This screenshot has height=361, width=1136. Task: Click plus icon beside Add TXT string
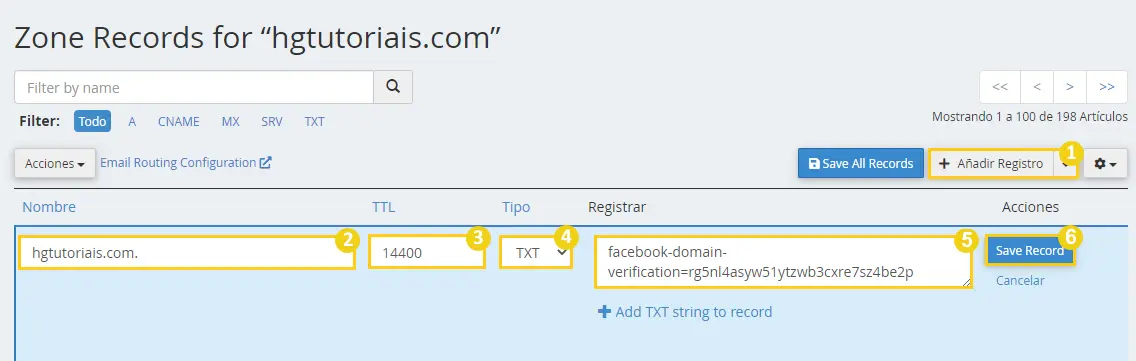604,312
